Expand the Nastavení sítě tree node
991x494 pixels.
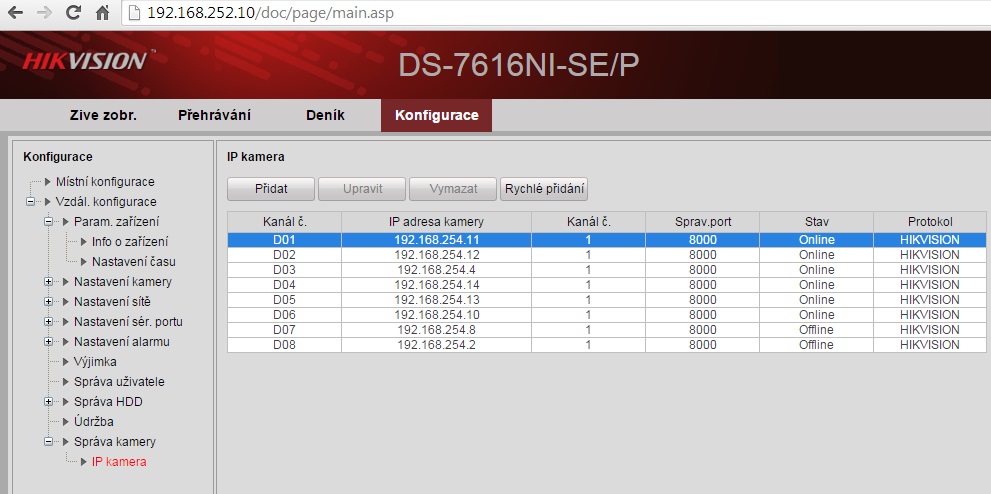48,302
